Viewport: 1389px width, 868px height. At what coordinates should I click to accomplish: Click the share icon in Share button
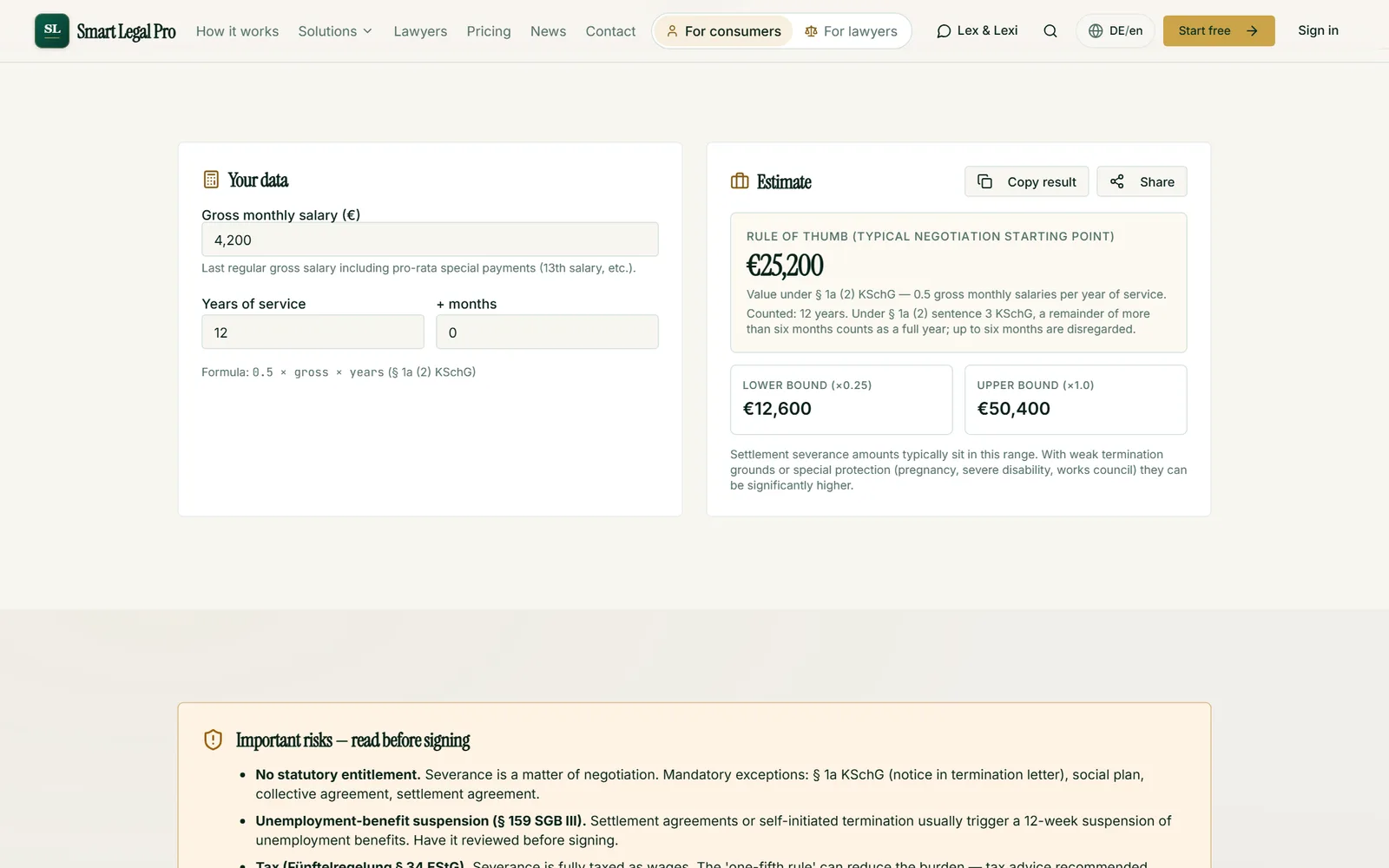click(1117, 181)
